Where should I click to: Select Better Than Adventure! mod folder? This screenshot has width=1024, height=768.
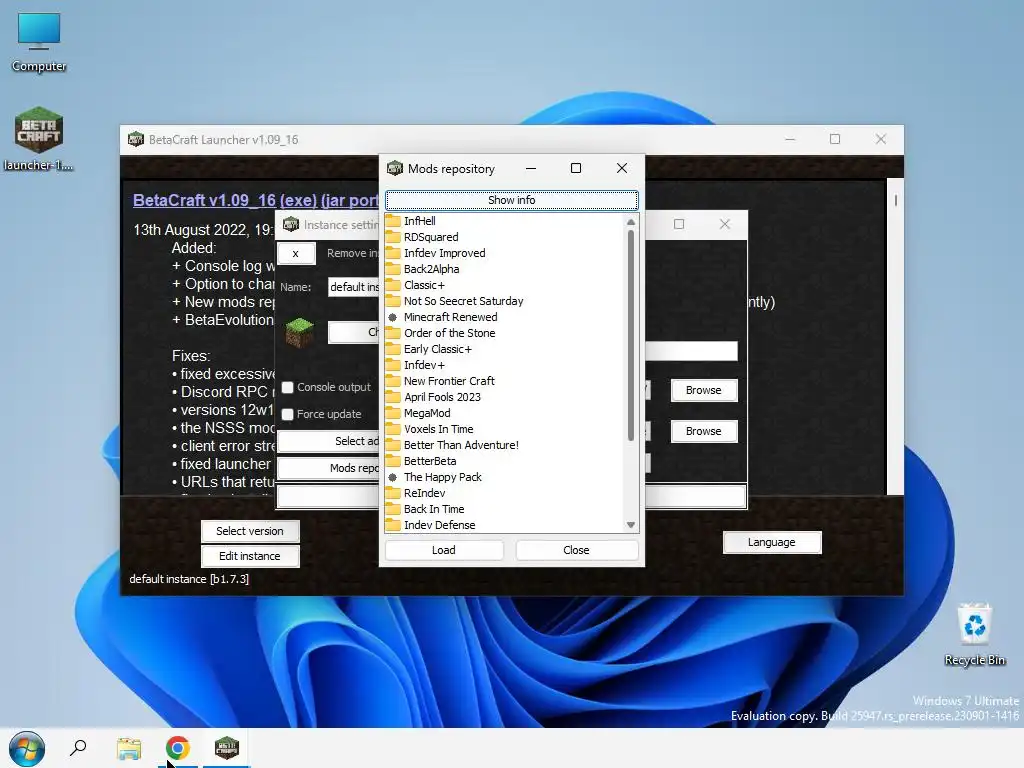click(x=453, y=445)
